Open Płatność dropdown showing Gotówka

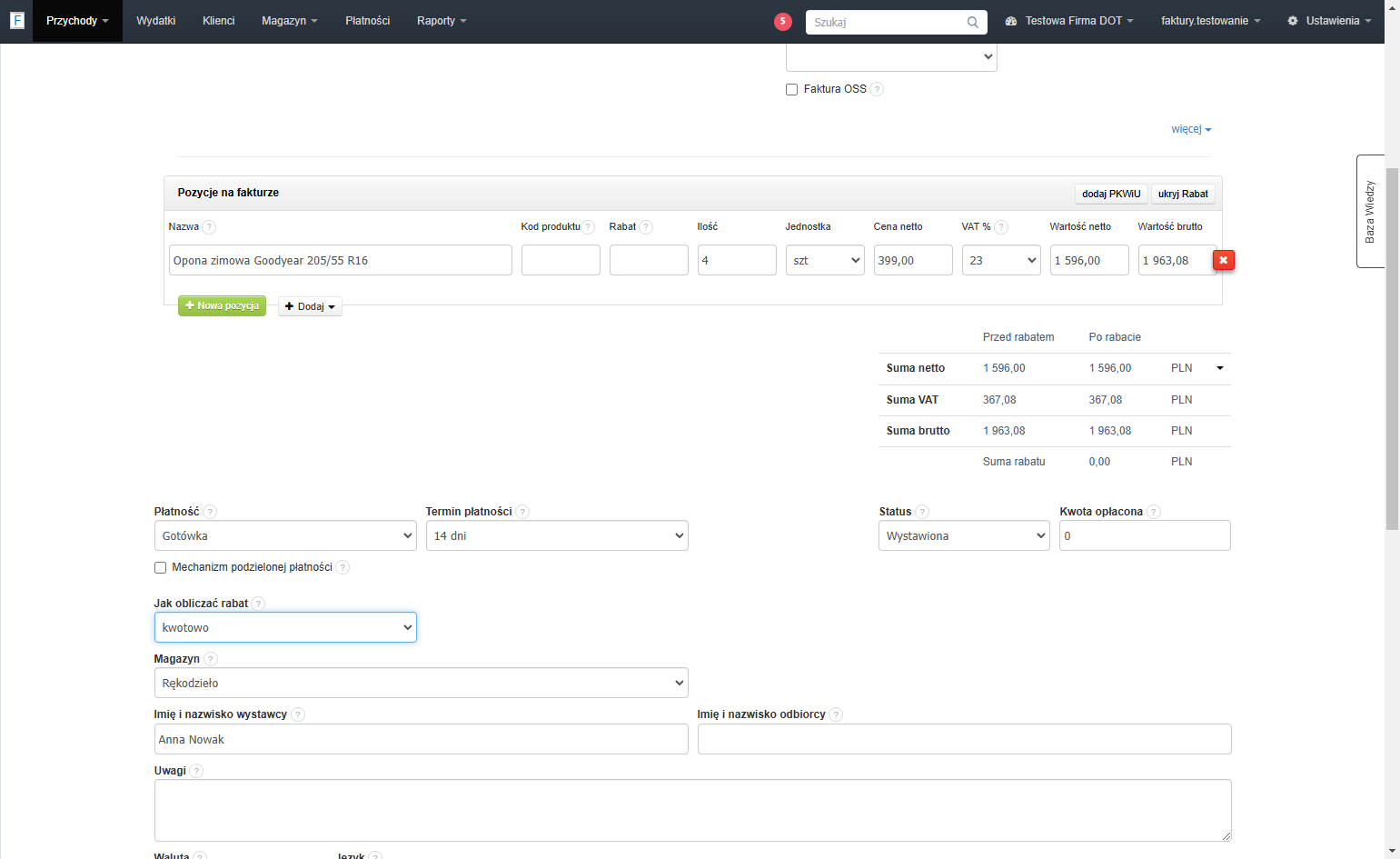(285, 535)
